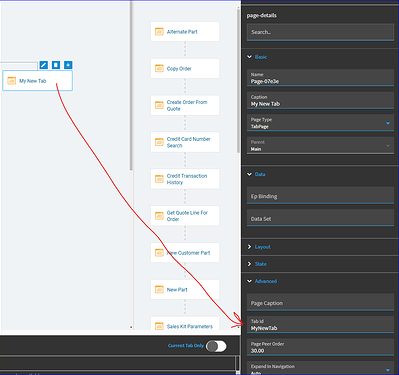Click the Ep Binding input field
This screenshot has width=399, height=375.
320,195
